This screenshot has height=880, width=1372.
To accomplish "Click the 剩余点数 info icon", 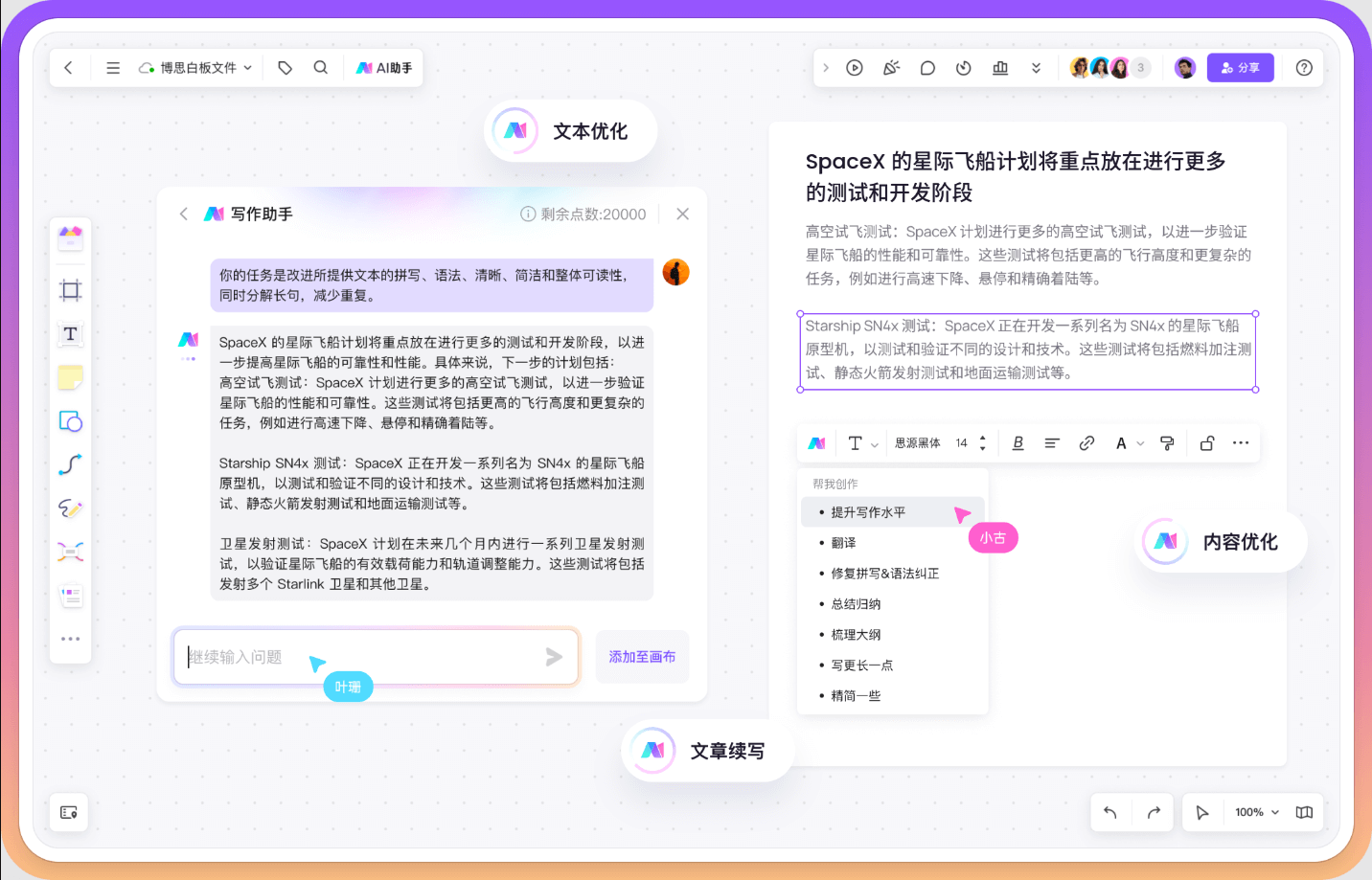I will point(528,214).
